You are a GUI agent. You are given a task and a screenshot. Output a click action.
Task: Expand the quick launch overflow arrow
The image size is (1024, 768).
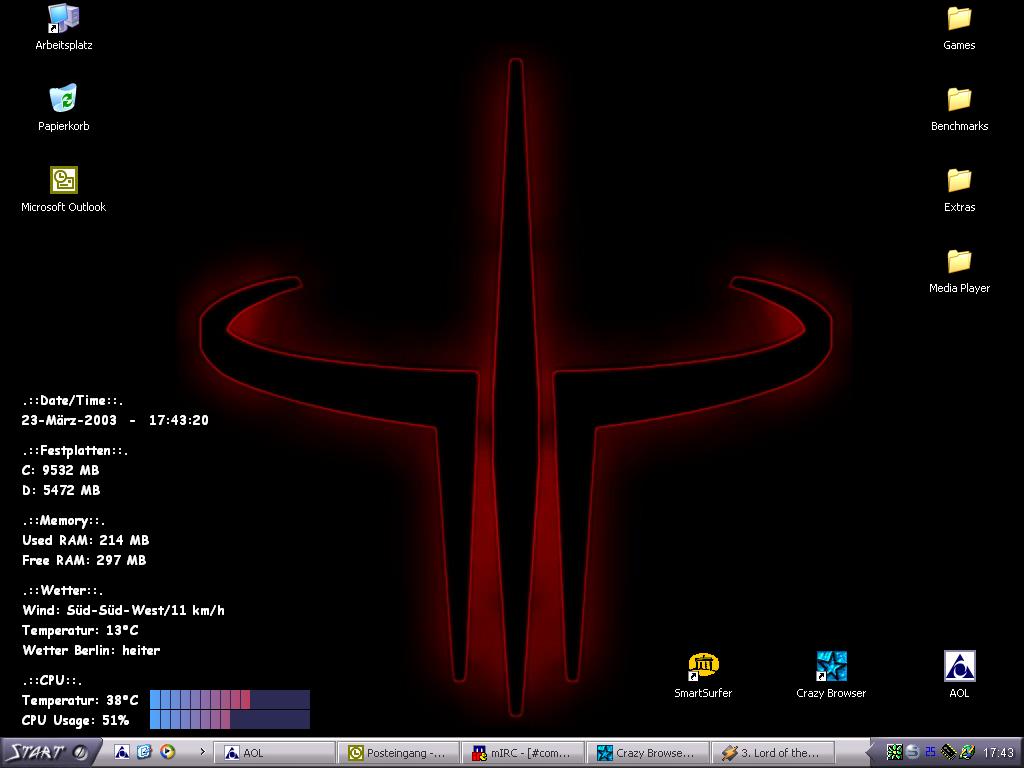point(202,752)
